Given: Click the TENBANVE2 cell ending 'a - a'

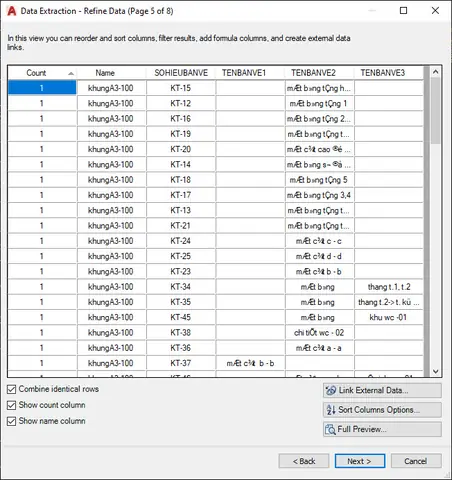Looking at the screenshot, I should pyautogui.click(x=319, y=348).
